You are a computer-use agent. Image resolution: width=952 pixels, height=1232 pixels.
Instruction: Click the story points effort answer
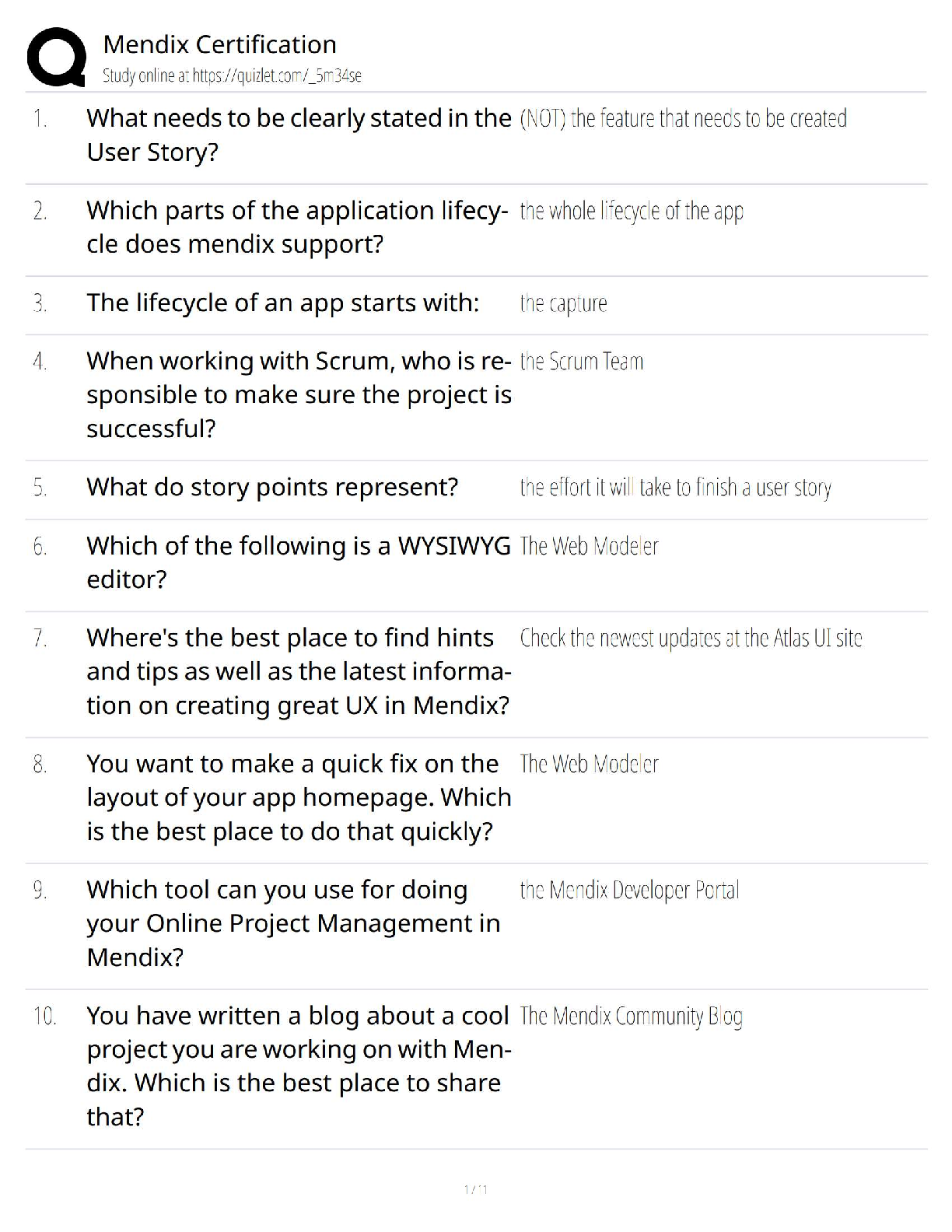click(x=675, y=488)
